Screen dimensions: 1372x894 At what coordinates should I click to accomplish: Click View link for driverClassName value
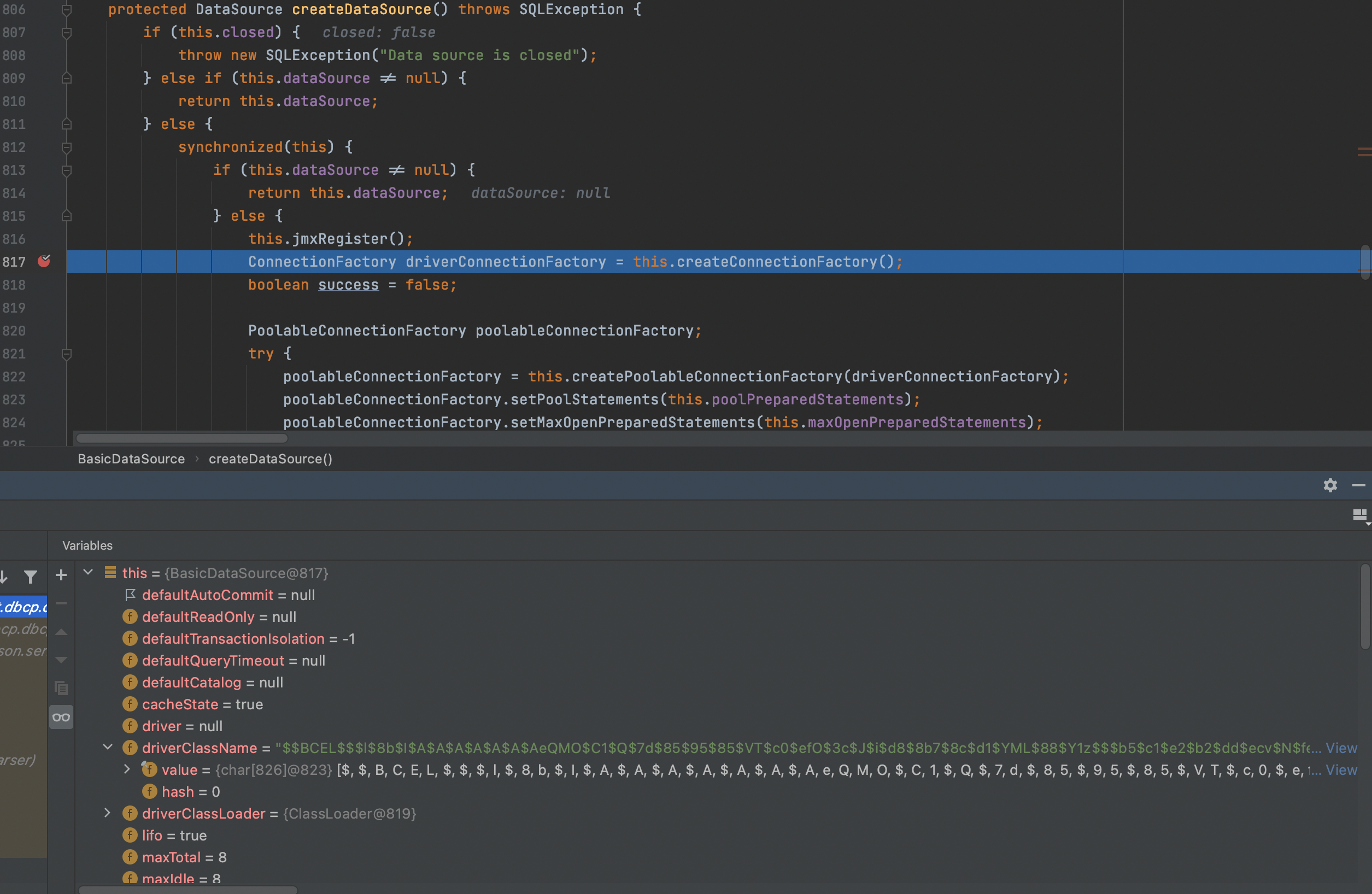(x=1341, y=748)
